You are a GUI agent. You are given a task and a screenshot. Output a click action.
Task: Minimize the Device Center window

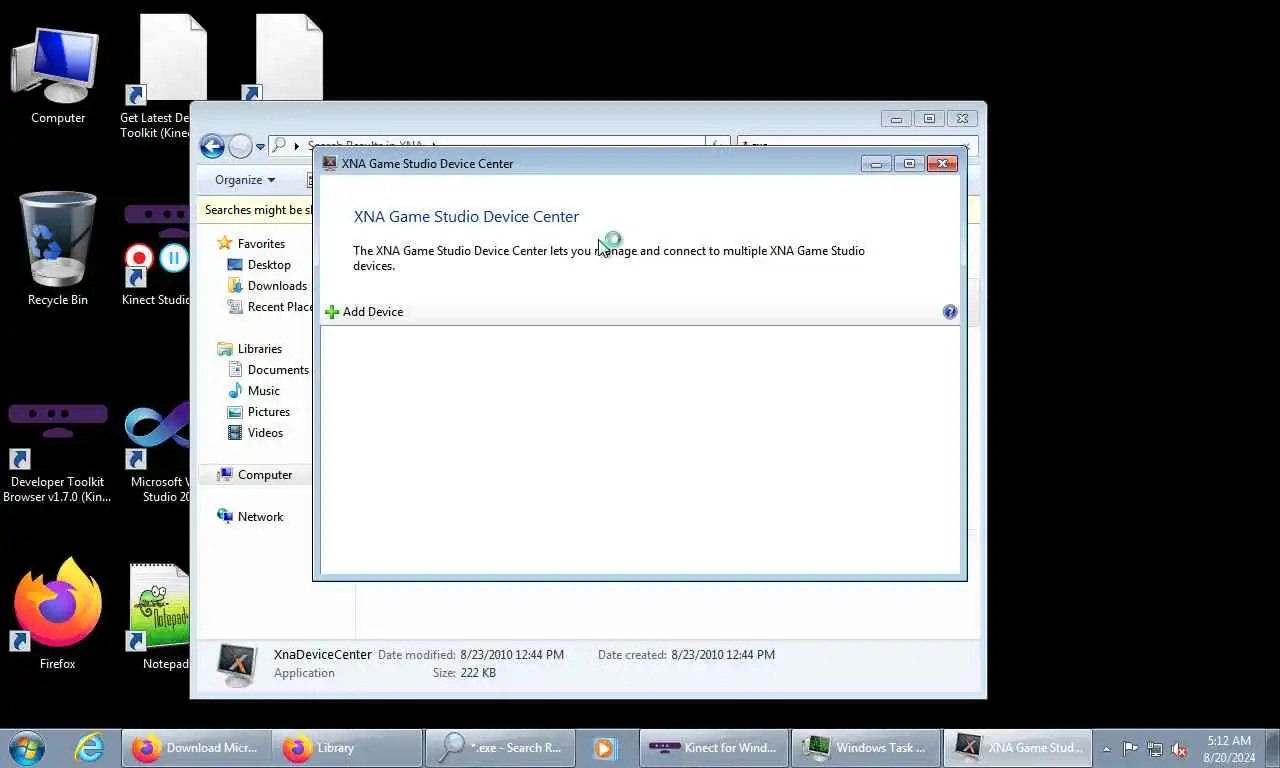(876, 163)
